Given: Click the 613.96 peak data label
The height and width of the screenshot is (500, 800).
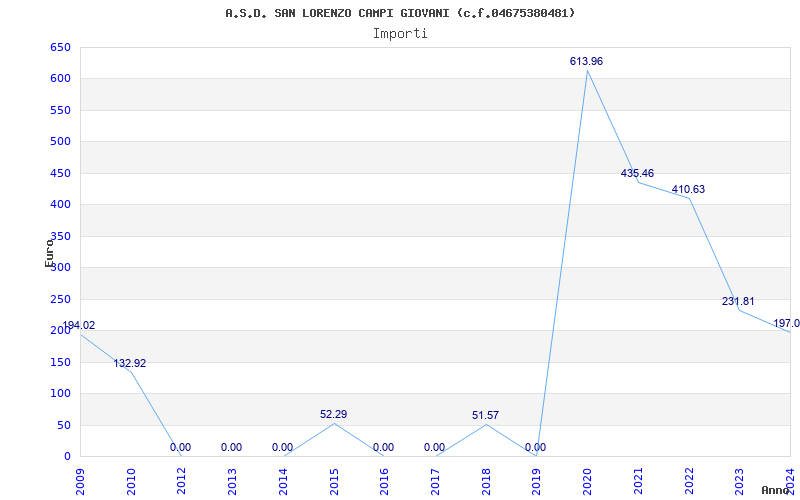Looking at the screenshot, I should pos(586,61).
